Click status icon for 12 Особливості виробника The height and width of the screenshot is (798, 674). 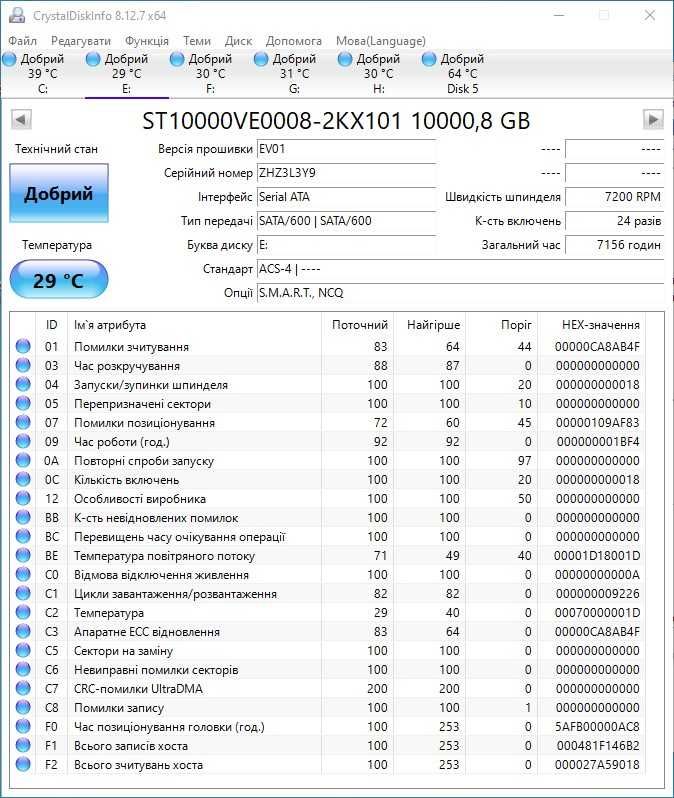pos(23,498)
